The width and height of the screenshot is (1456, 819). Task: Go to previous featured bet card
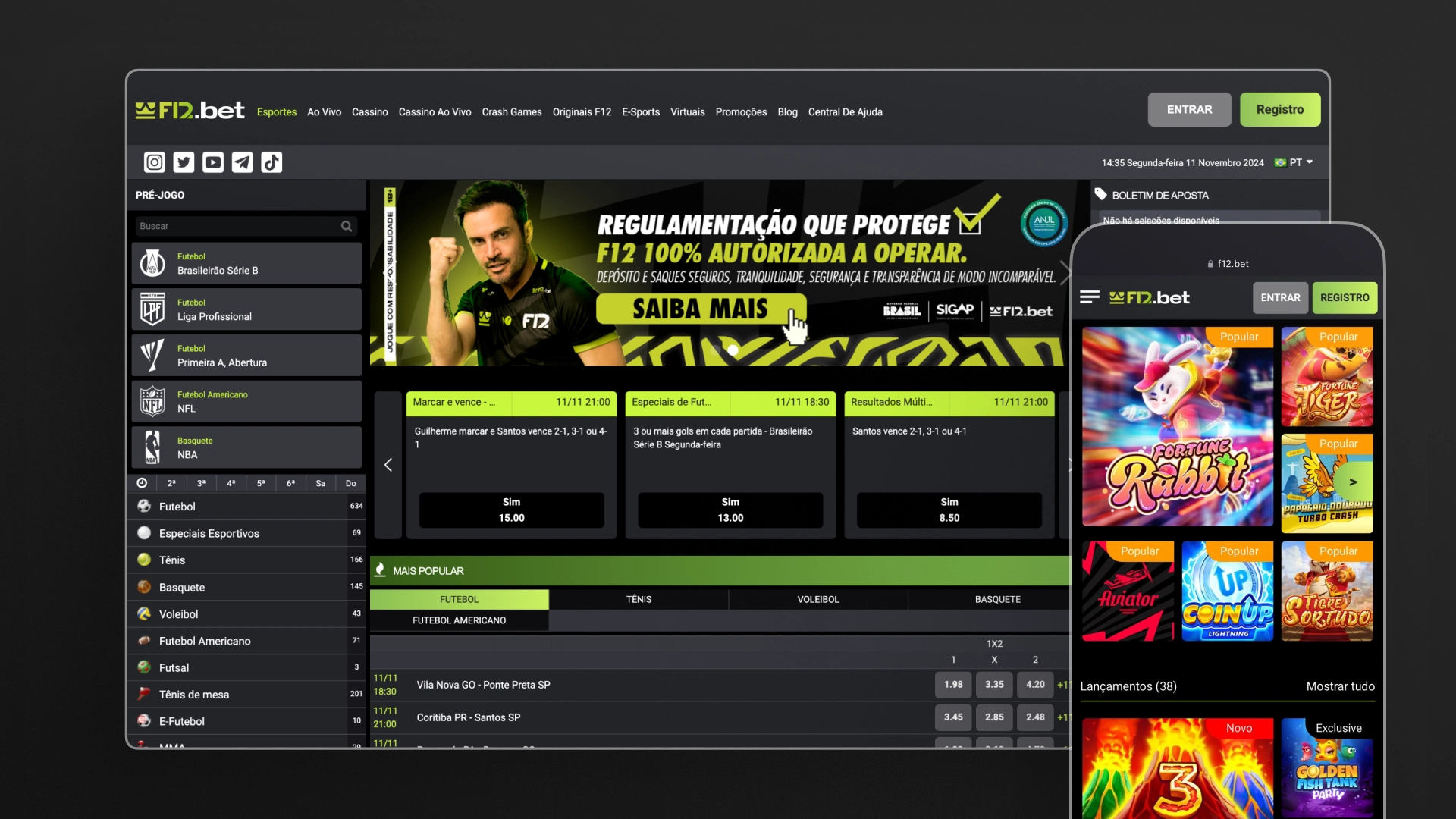click(x=388, y=465)
